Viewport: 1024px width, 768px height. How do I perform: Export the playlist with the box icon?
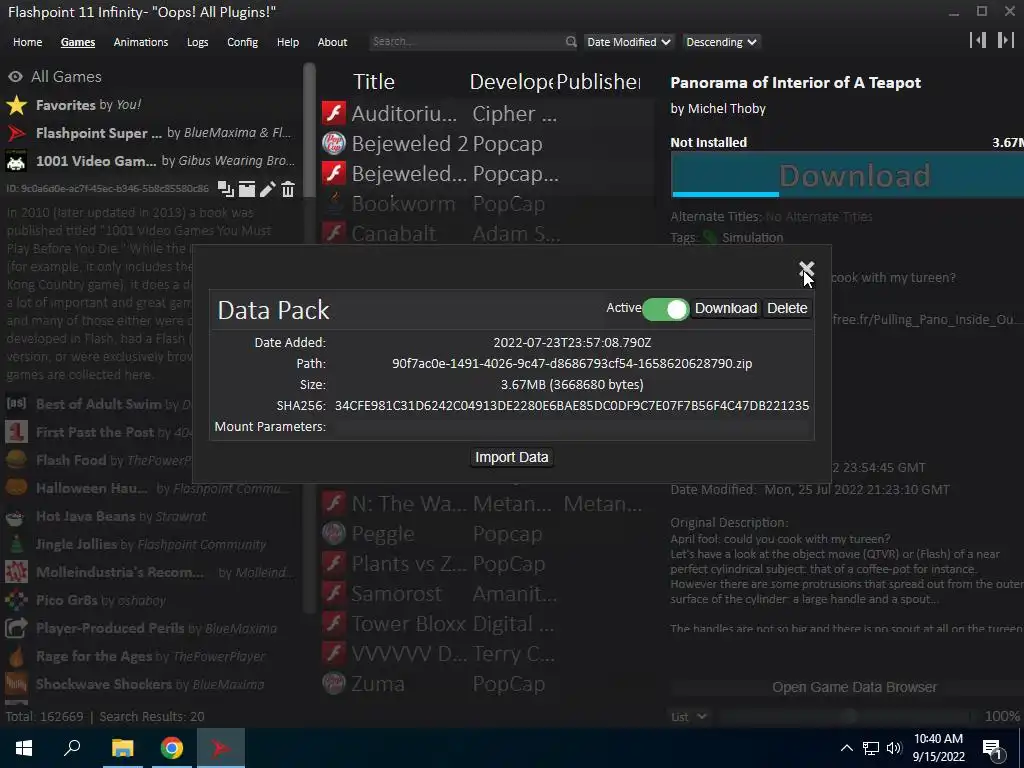point(247,189)
